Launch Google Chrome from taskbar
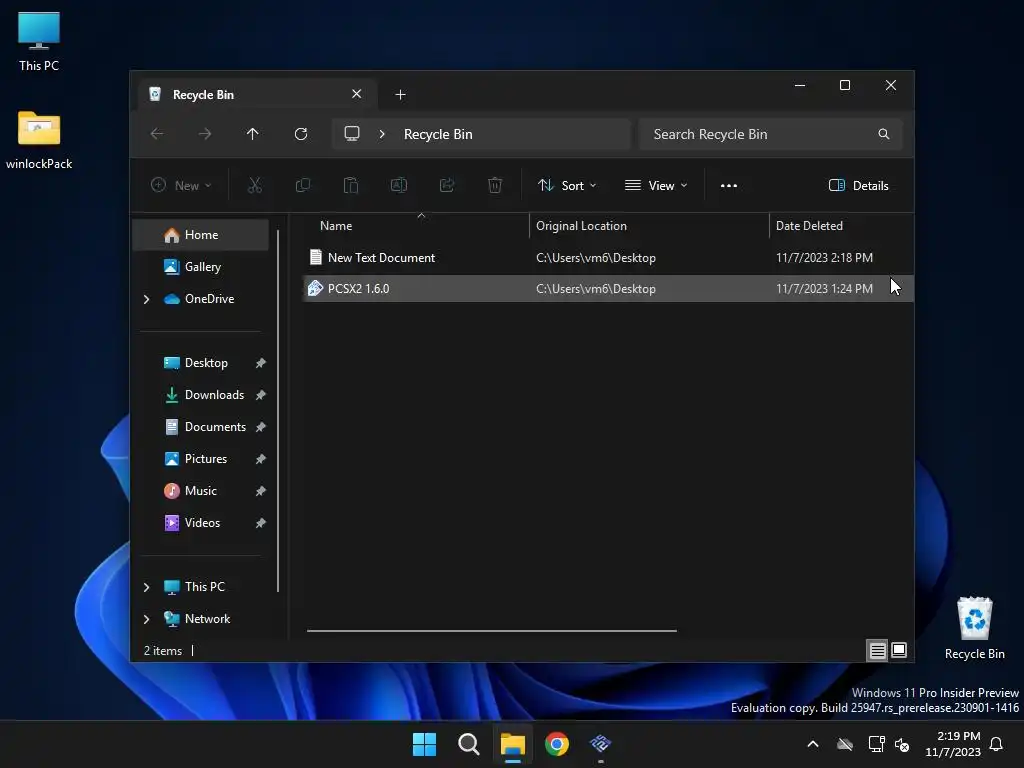This screenshot has height=768, width=1024. pos(556,744)
